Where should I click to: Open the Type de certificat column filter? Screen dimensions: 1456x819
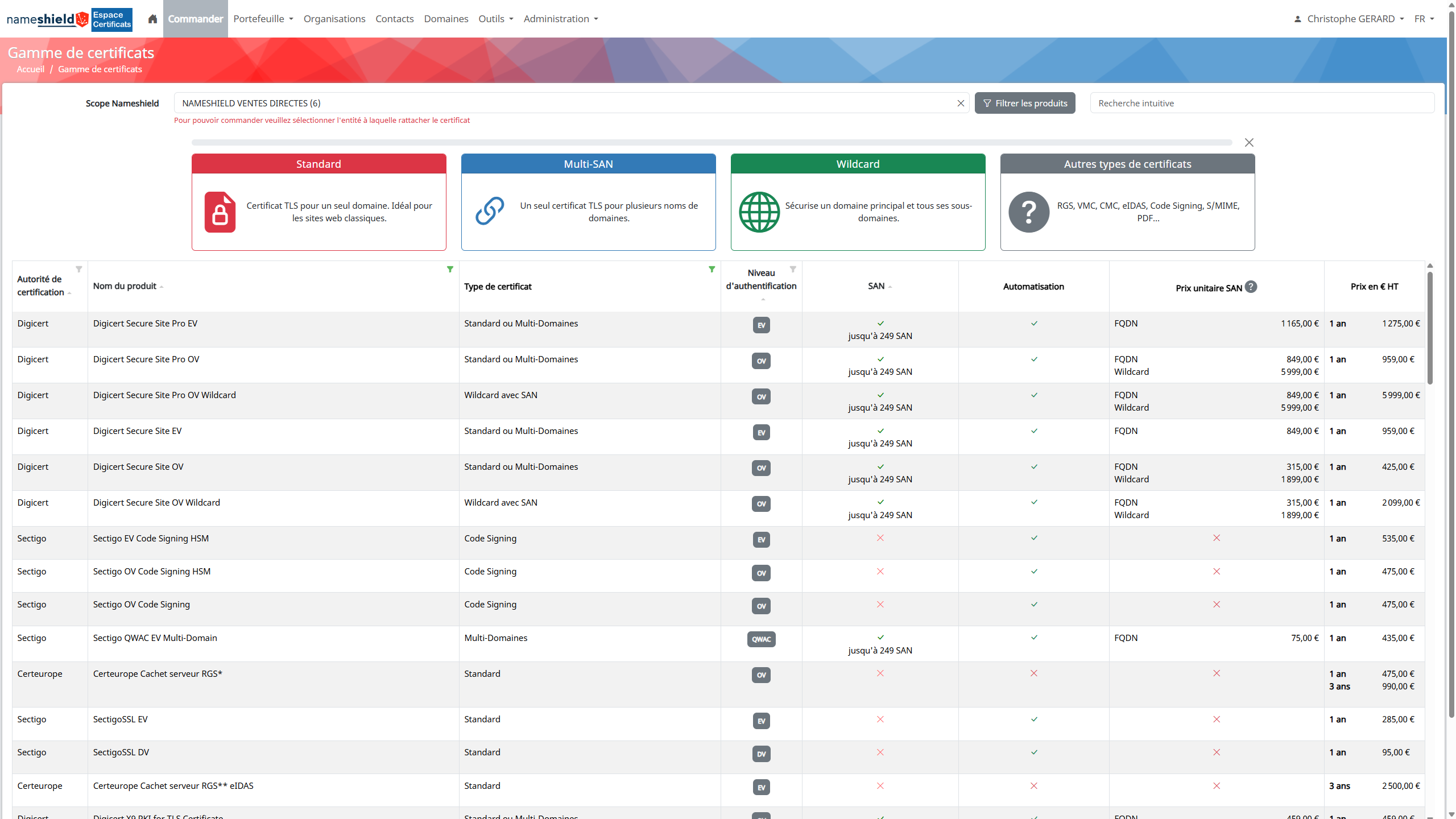[712, 269]
